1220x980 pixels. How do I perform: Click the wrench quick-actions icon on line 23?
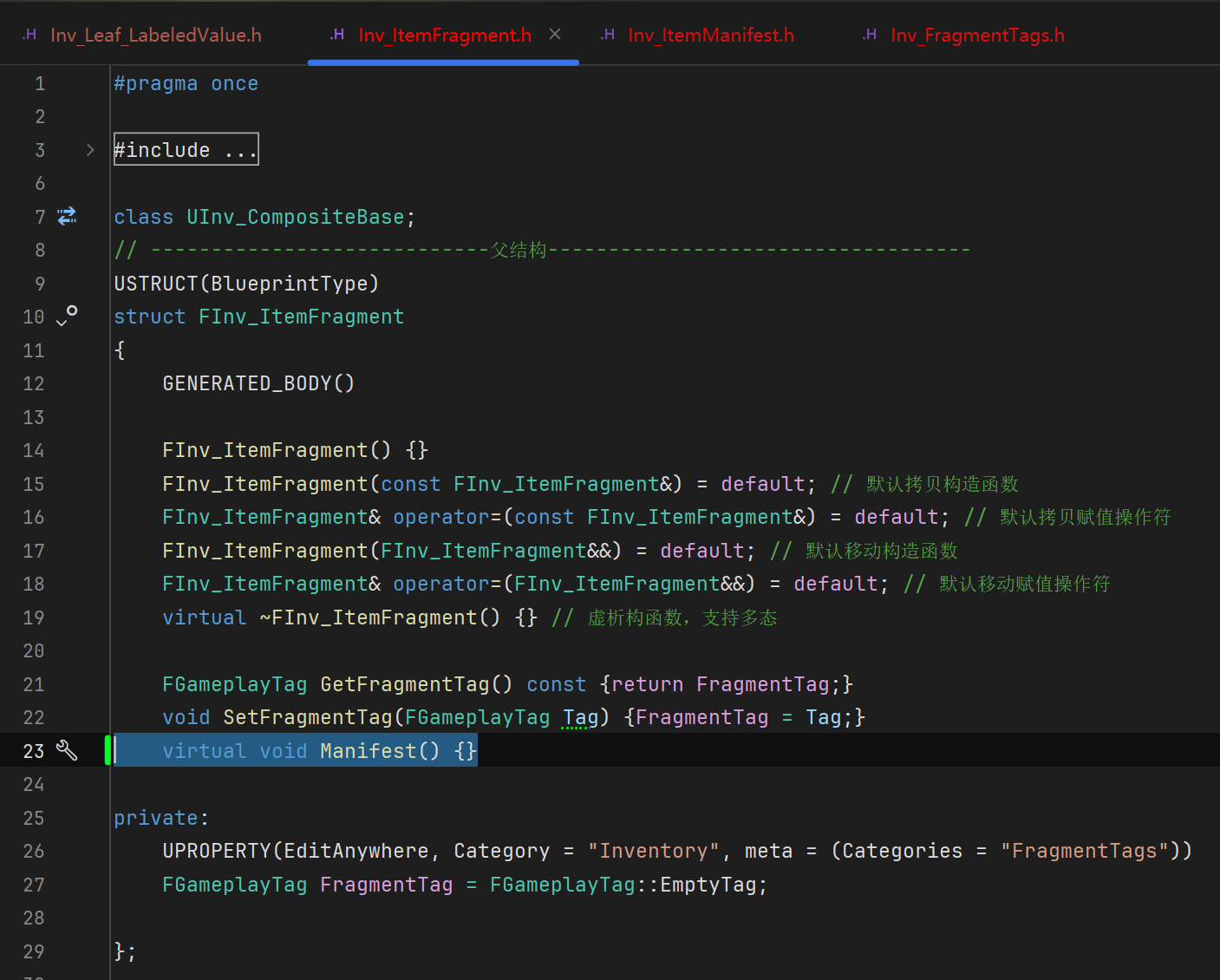coord(67,750)
